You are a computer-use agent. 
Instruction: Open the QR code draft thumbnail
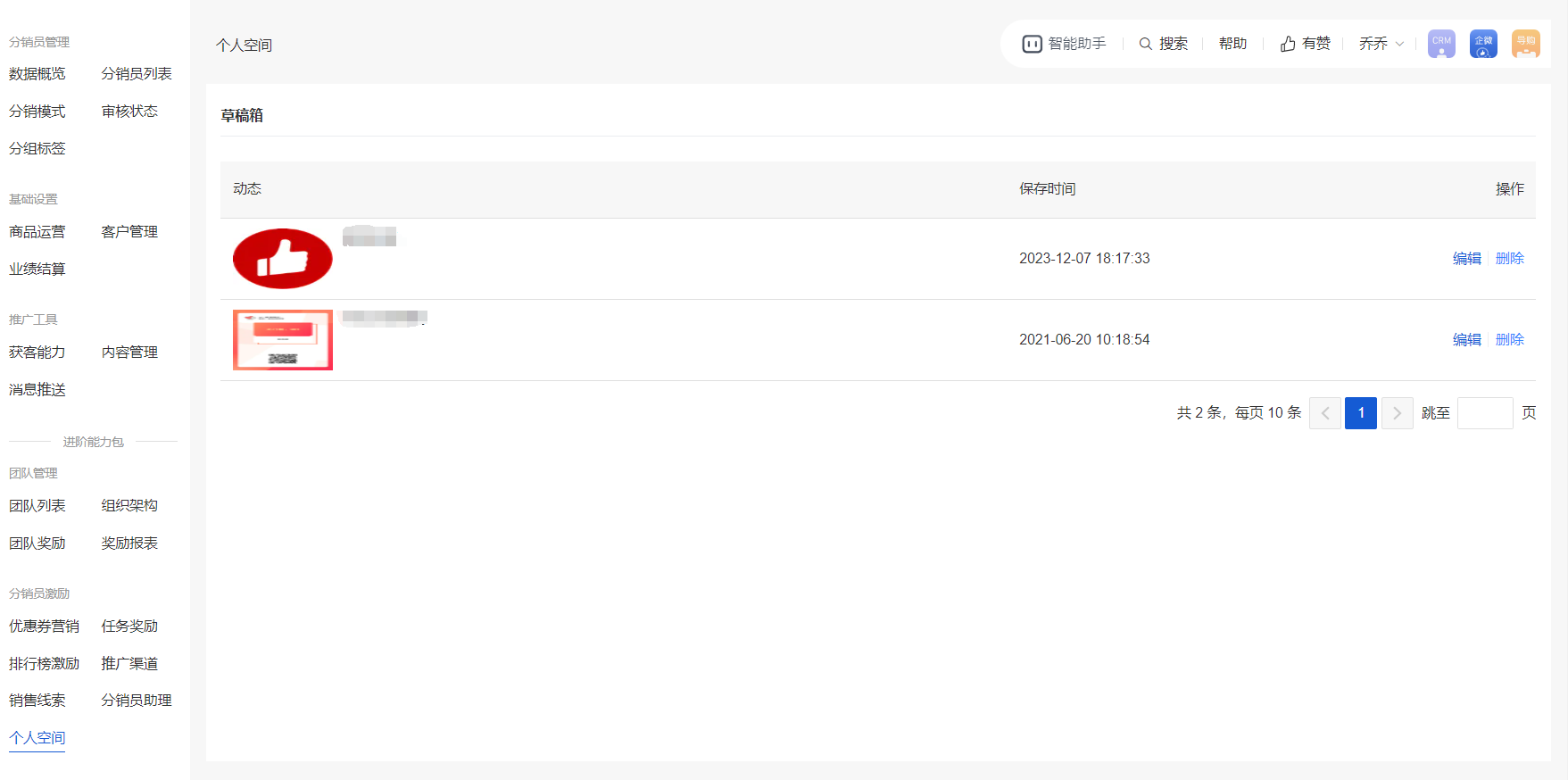[283, 340]
